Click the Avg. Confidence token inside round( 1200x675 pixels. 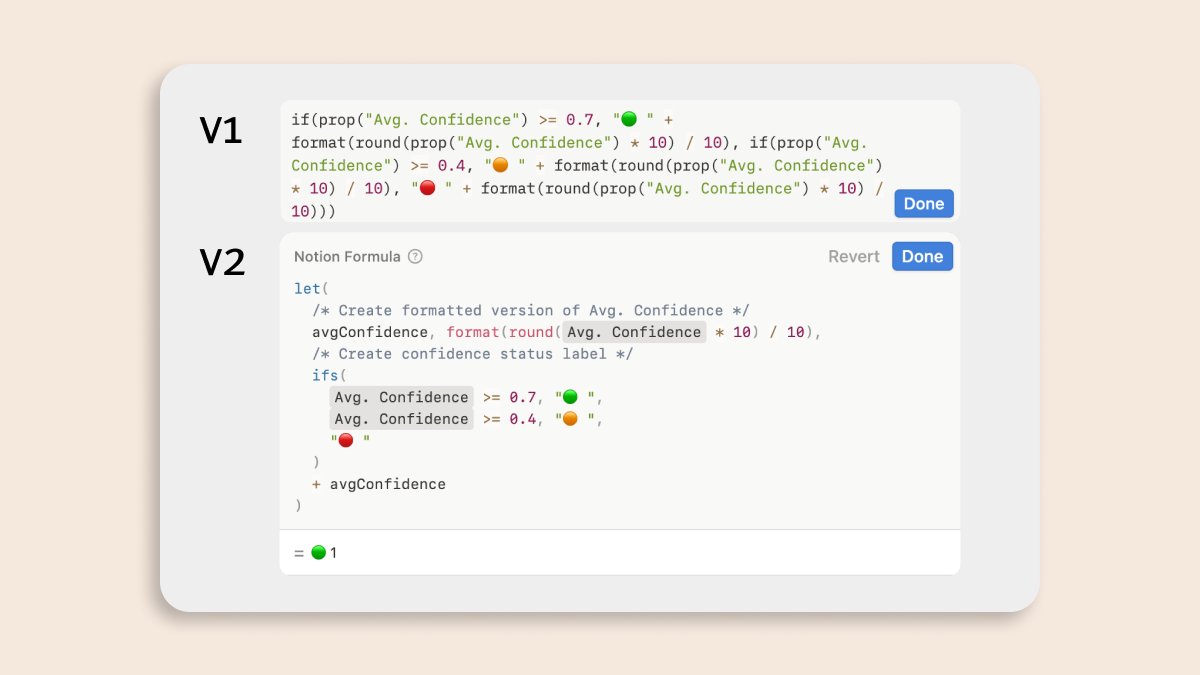point(634,332)
